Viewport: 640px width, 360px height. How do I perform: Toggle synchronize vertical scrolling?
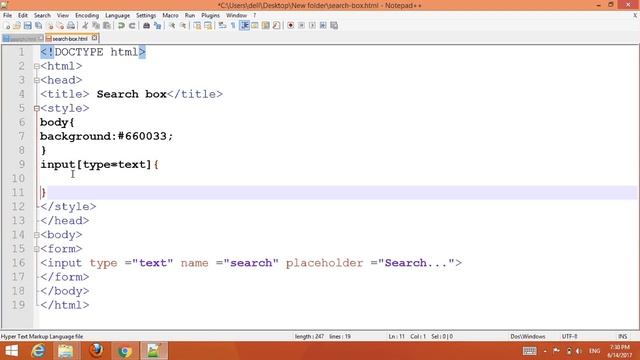coord(197,26)
